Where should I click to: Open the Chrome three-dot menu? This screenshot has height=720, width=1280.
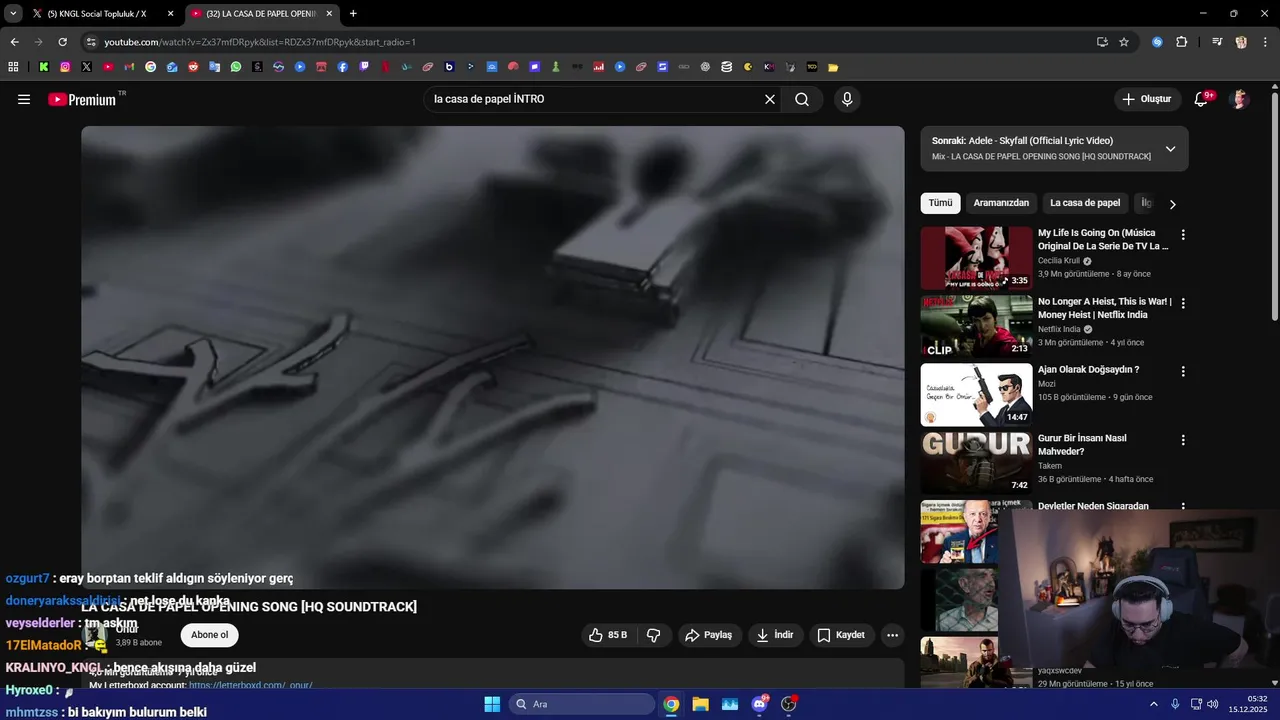(x=1265, y=42)
